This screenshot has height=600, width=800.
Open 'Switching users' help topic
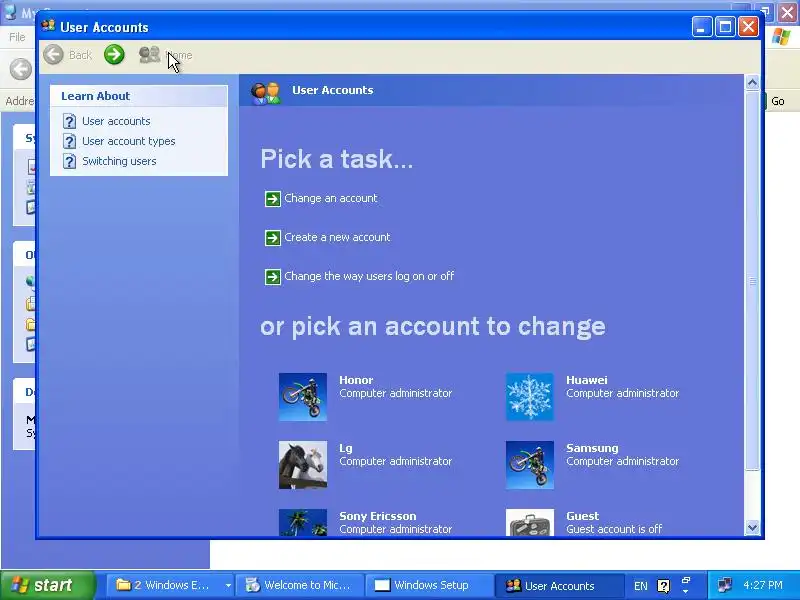pos(119,161)
